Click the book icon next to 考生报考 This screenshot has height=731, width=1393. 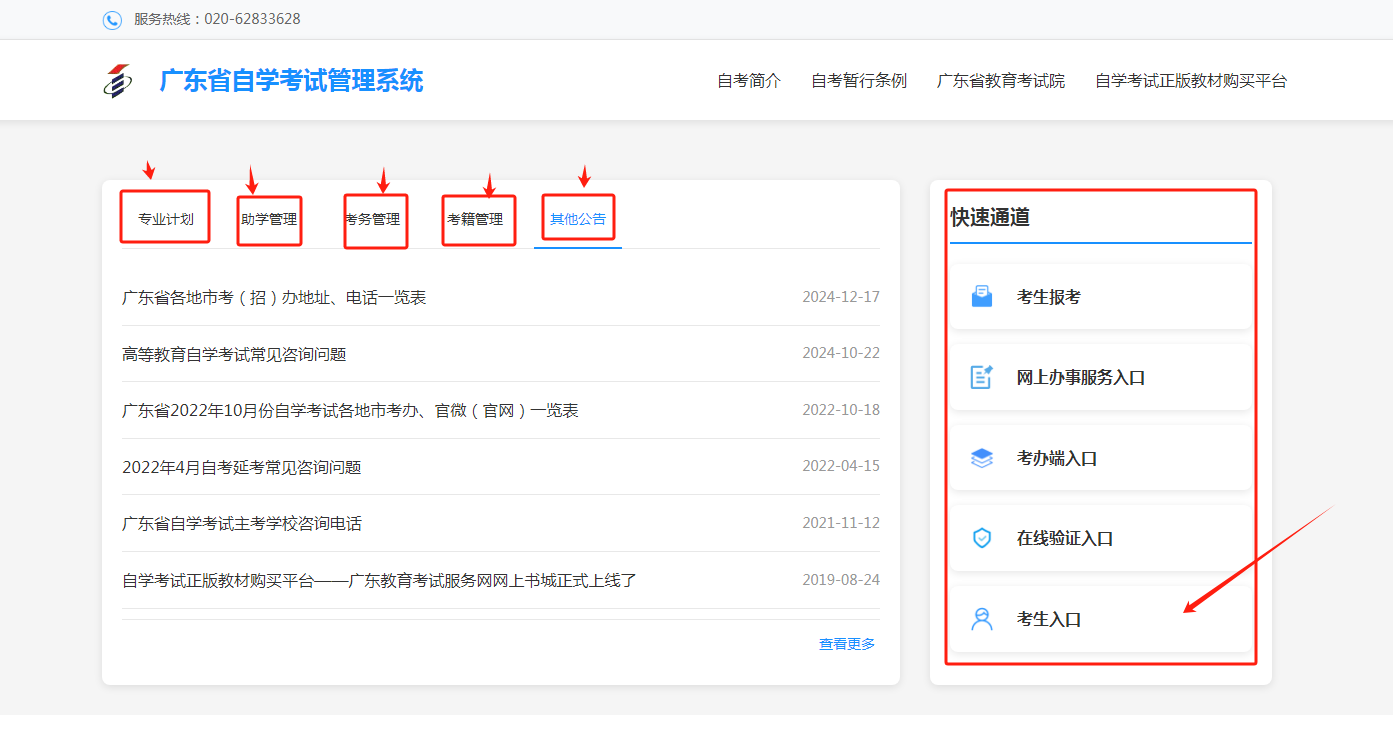[981, 296]
